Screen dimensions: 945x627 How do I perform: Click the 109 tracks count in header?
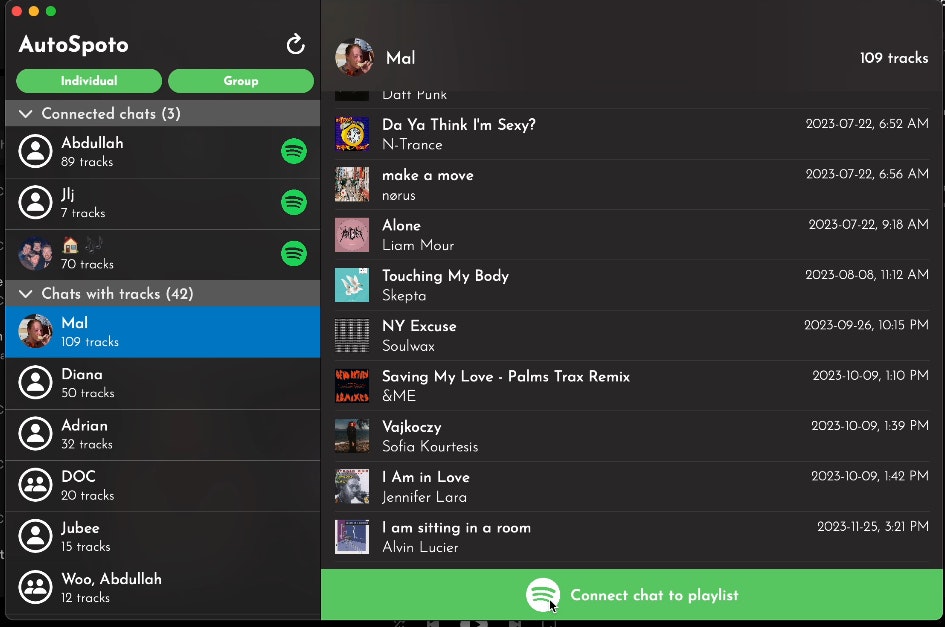[x=894, y=58]
